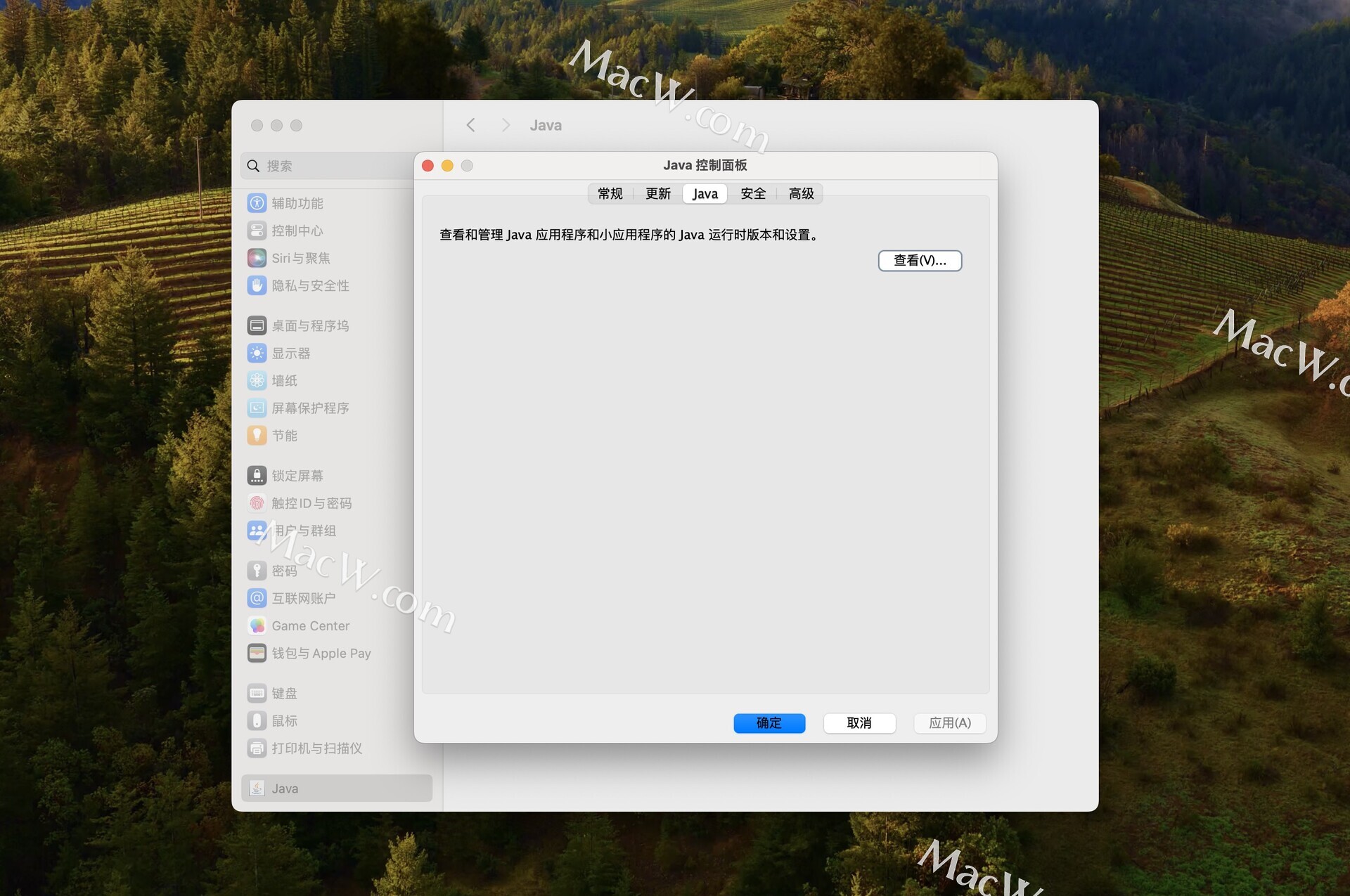The height and width of the screenshot is (896, 1350).
Task: Open the Mouse (鼠标) icon
Action: (x=257, y=721)
